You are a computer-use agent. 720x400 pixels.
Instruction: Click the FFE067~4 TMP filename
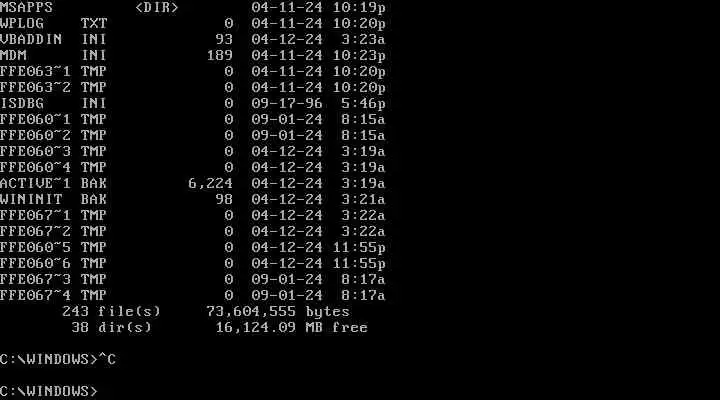click(x=53, y=295)
